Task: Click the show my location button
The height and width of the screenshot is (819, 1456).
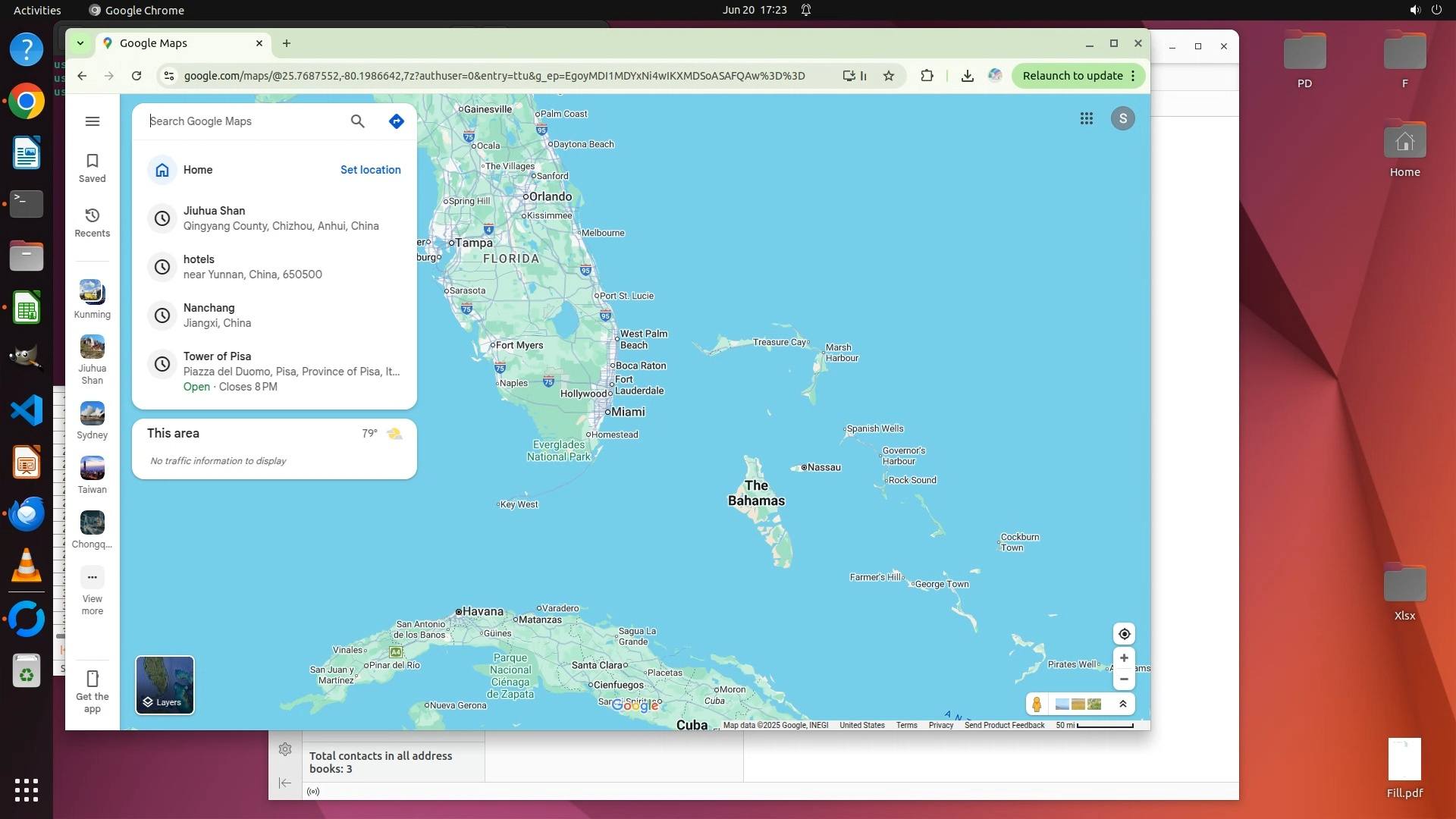Action: pyautogui.click(x=1124, y=634)
